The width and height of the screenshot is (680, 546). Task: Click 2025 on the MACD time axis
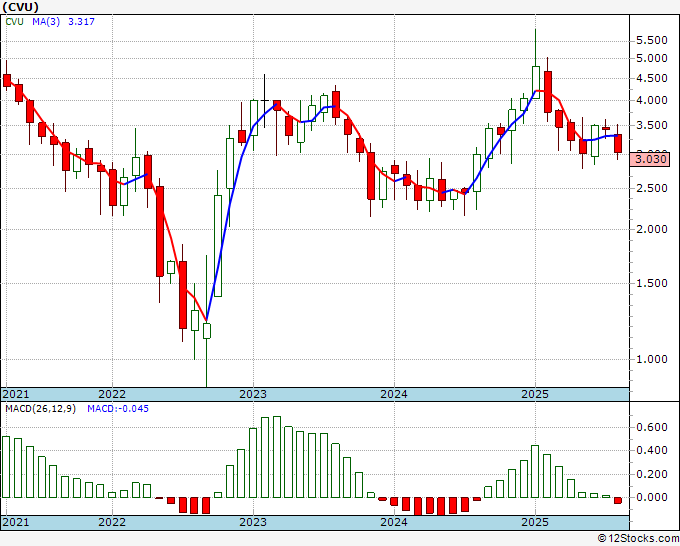tap(535, 522)
